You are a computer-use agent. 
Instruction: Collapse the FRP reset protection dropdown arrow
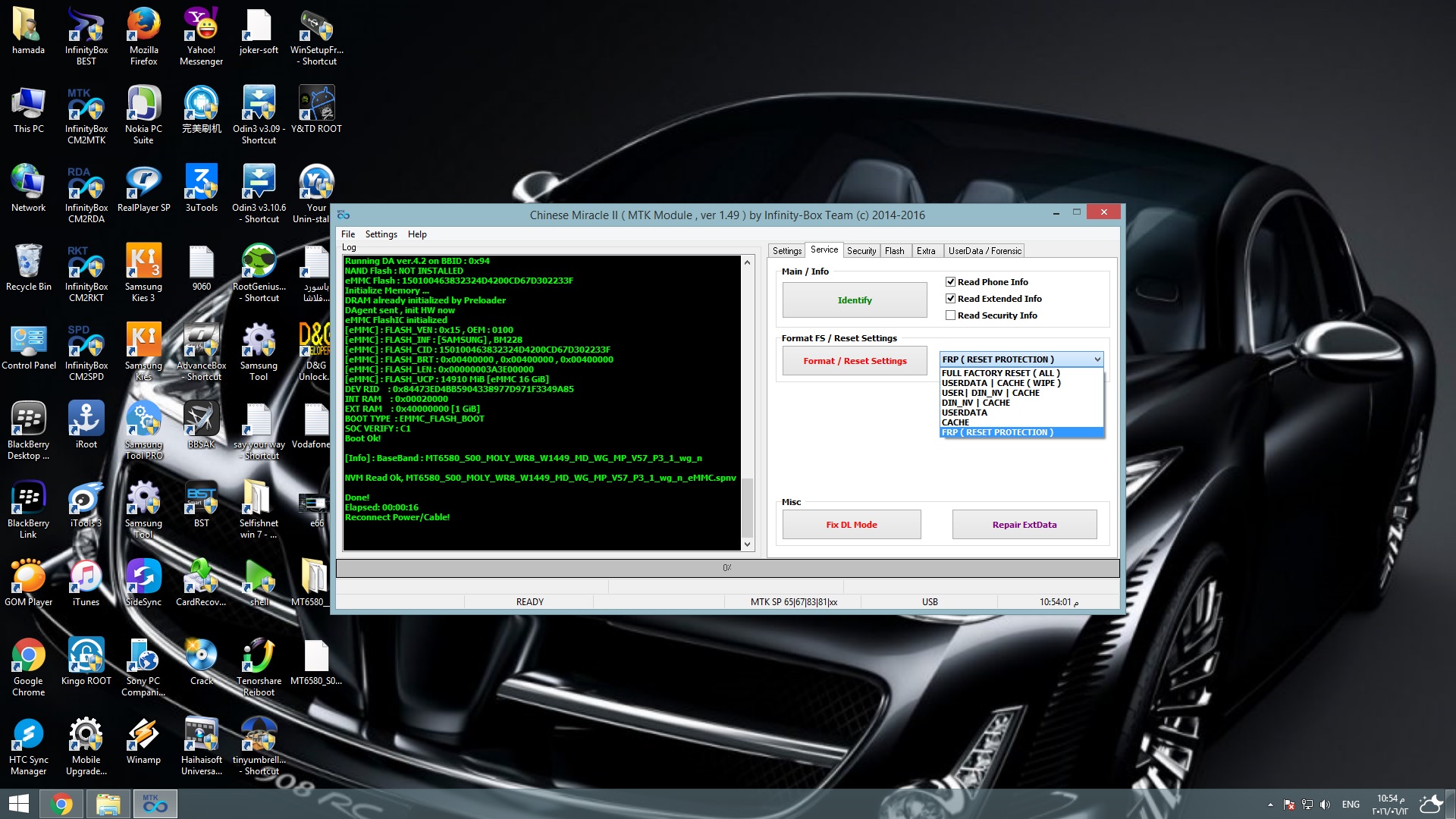1097,359
